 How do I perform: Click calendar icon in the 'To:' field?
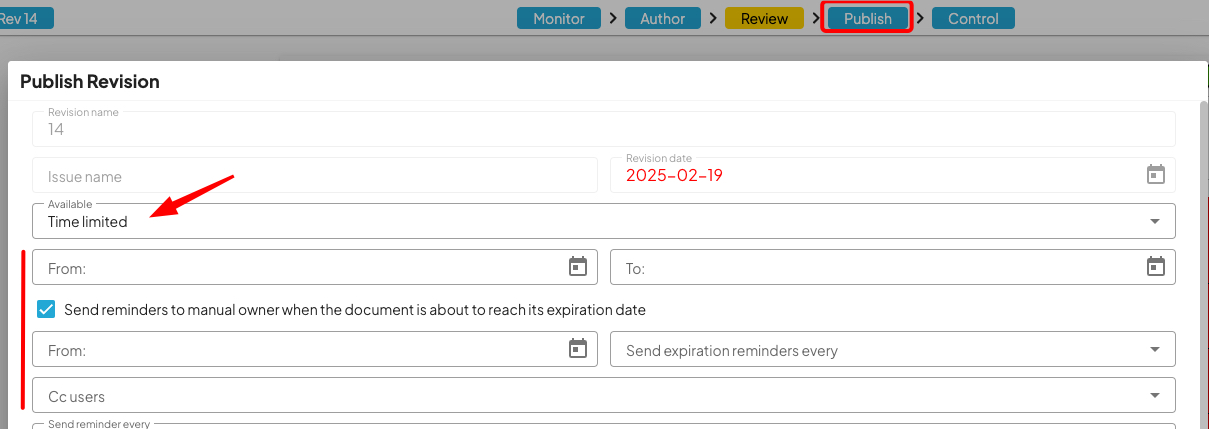[1155, 267]
